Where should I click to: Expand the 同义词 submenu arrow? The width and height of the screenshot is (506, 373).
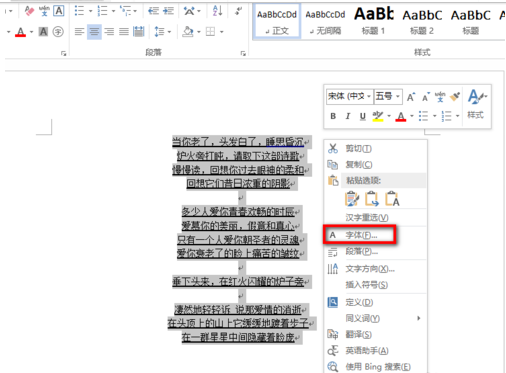(x=419, y=318)
